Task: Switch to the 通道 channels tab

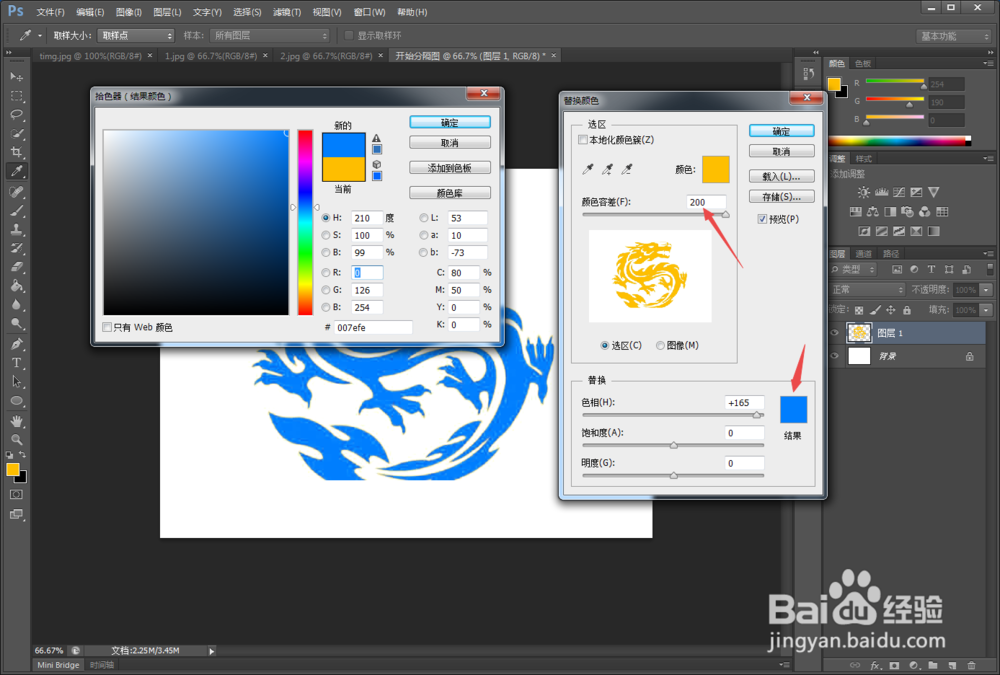Action: [x=863, y=253]
